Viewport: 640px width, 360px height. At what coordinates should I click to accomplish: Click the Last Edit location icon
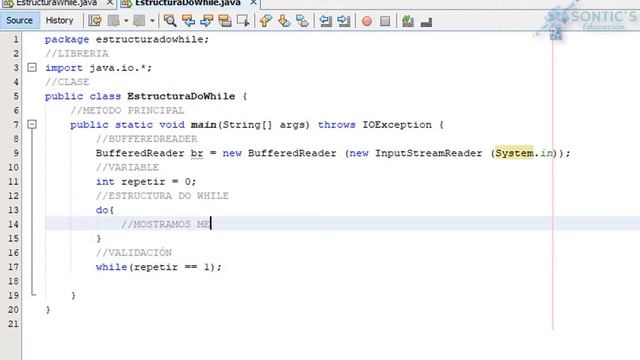95,20
